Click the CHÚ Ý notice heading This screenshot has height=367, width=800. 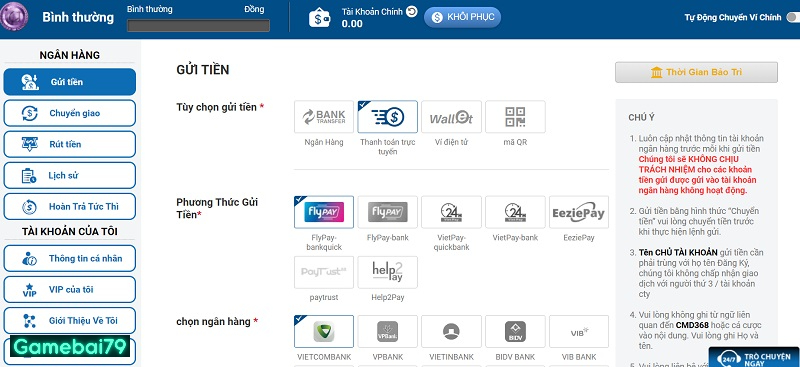tap(641, 117)
